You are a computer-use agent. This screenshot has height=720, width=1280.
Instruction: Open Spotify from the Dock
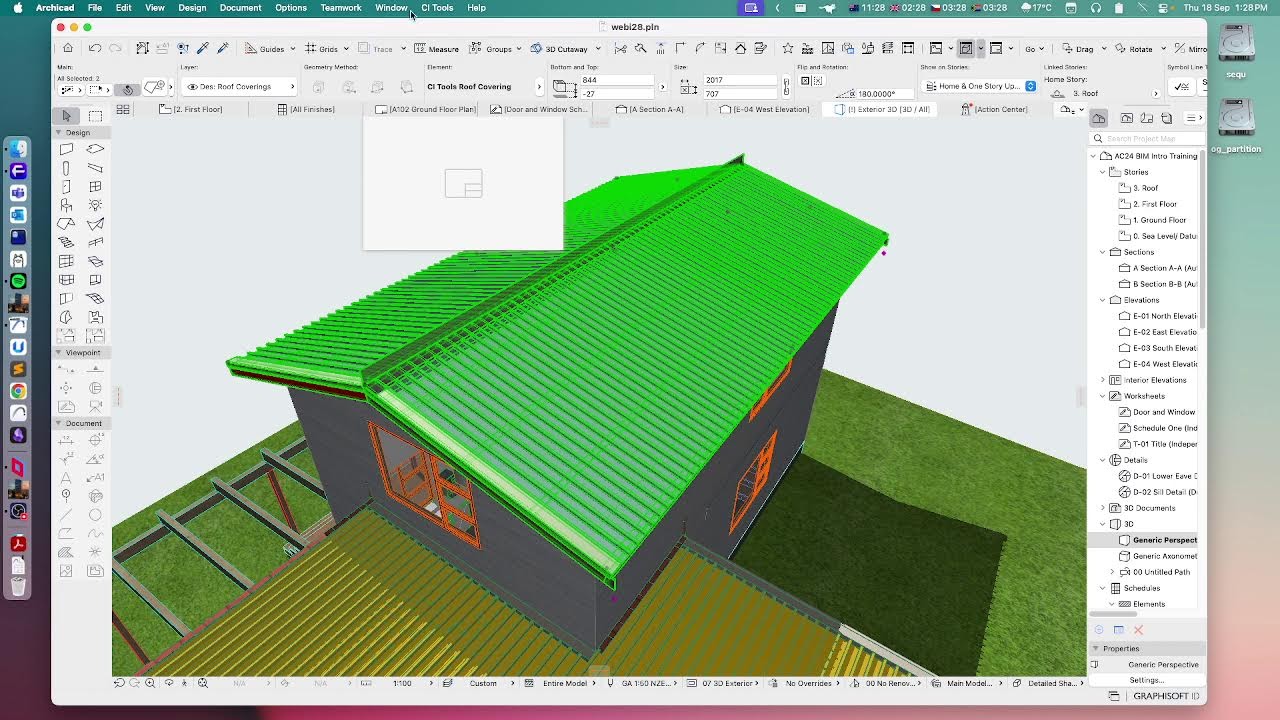coord(18,281)
